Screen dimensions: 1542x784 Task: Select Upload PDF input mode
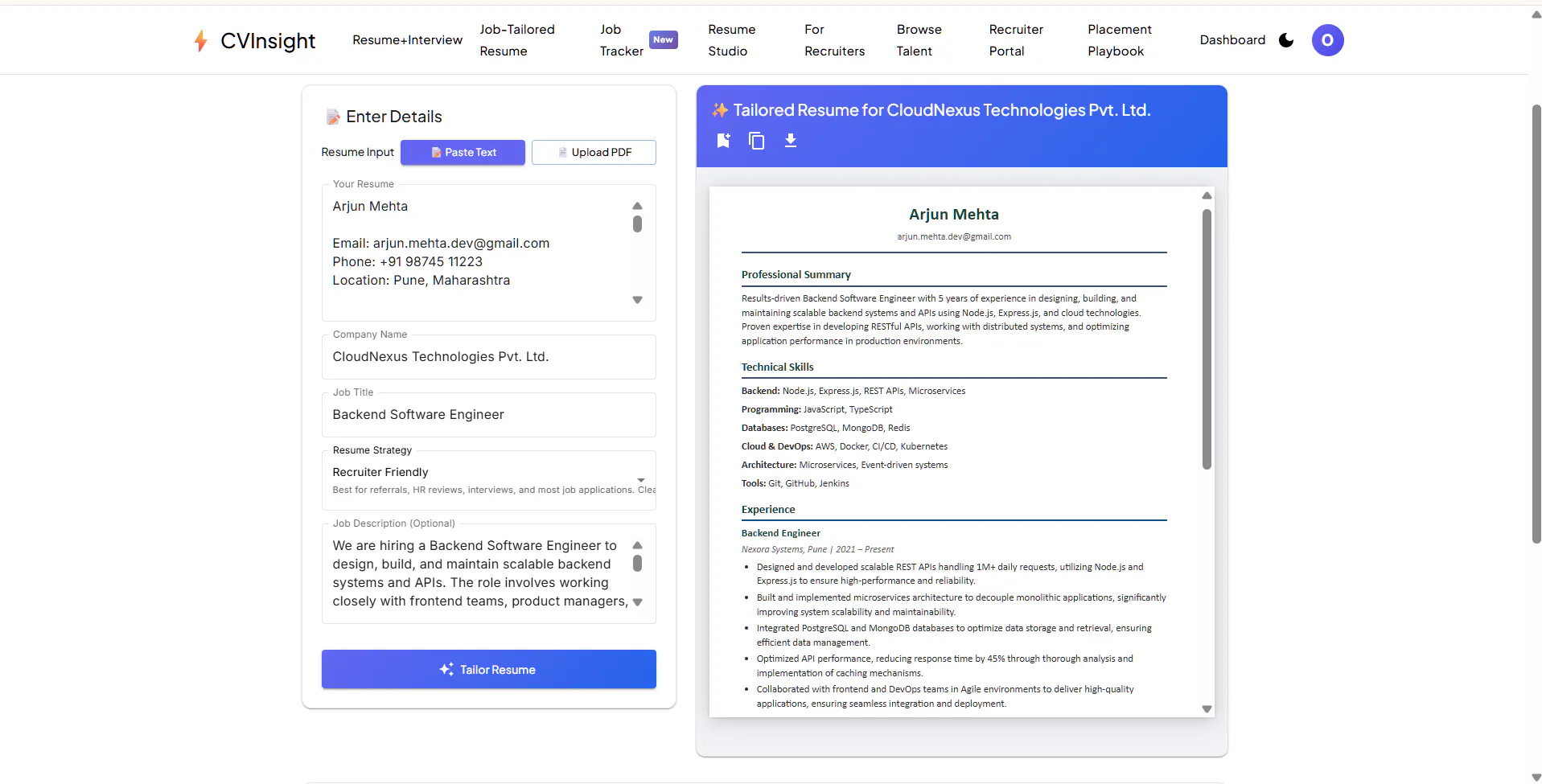point(594,152)
